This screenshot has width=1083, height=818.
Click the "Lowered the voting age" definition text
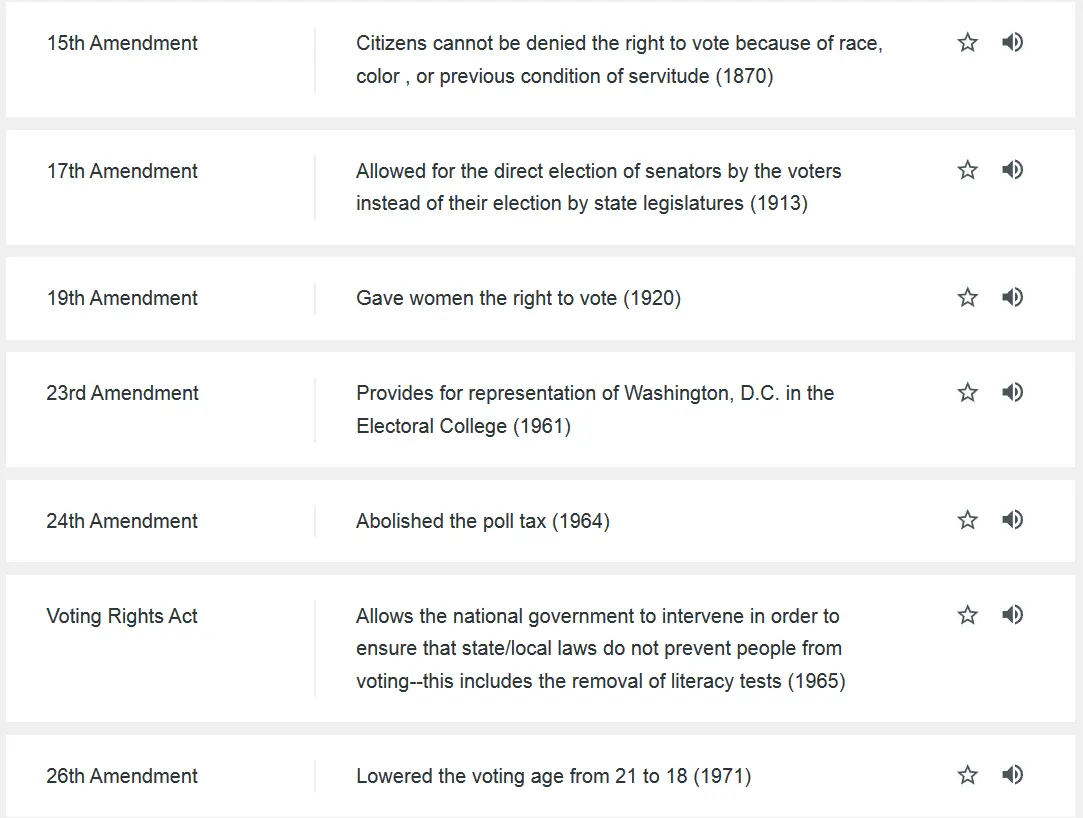[553, 776]
